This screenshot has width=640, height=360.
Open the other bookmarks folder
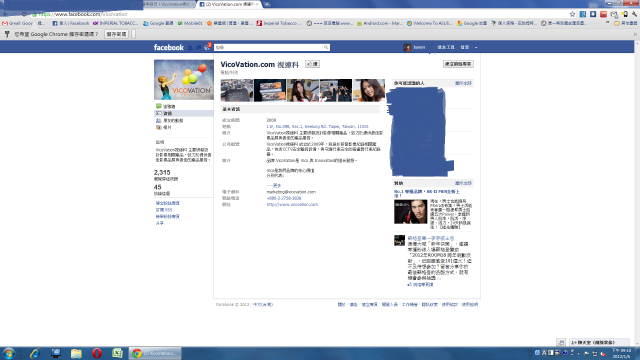point(625,23)
